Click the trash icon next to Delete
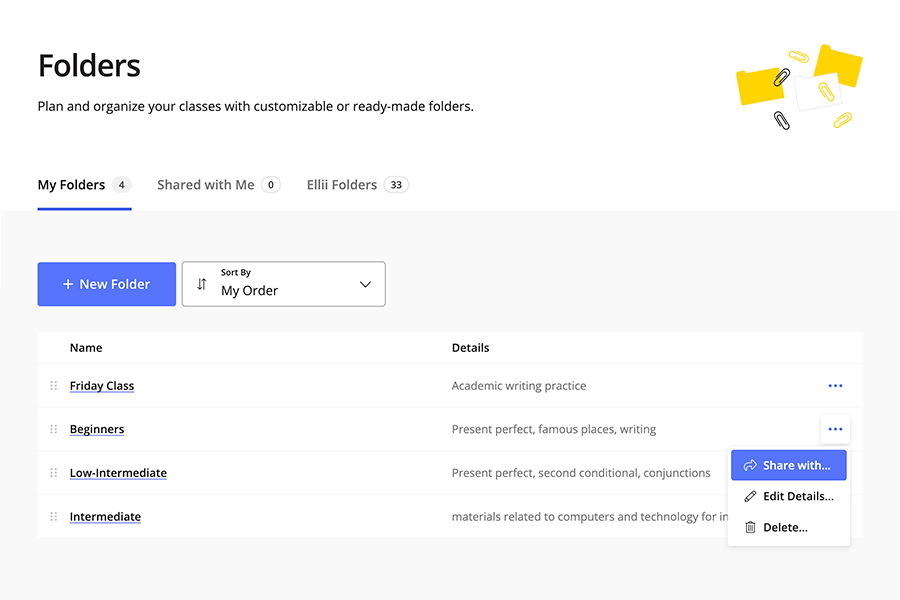 [x=751, y=526]
